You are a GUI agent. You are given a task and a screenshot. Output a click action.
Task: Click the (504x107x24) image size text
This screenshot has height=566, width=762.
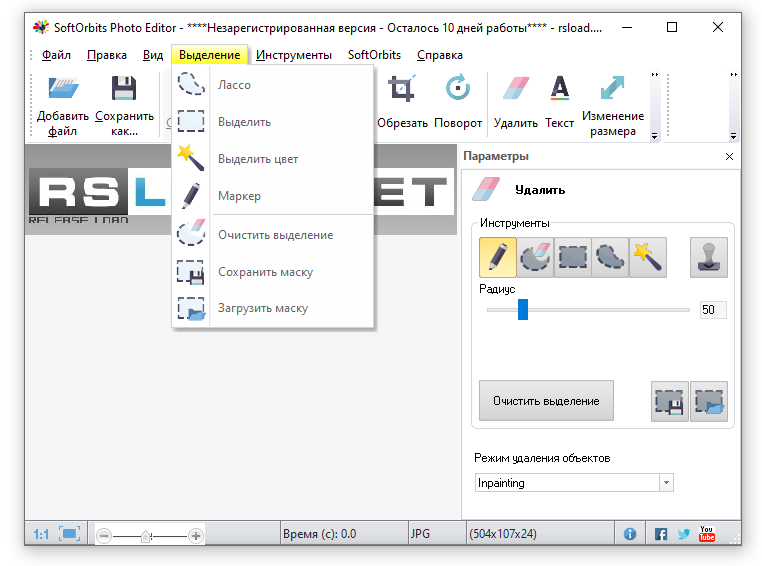pyautogui.click(x=503, y=534)
